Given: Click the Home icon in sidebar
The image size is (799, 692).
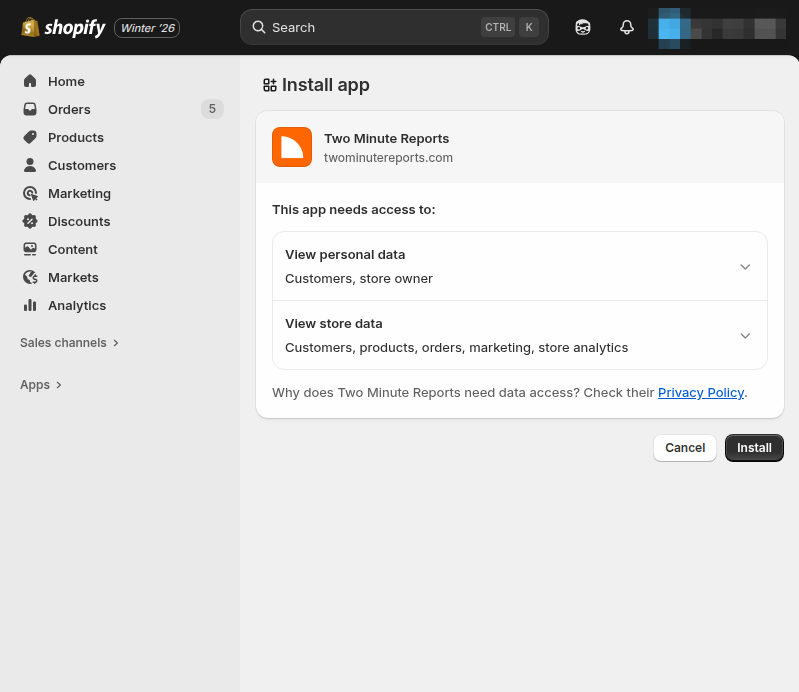Looking at the screenshot, I should click(x=30, y=81).
